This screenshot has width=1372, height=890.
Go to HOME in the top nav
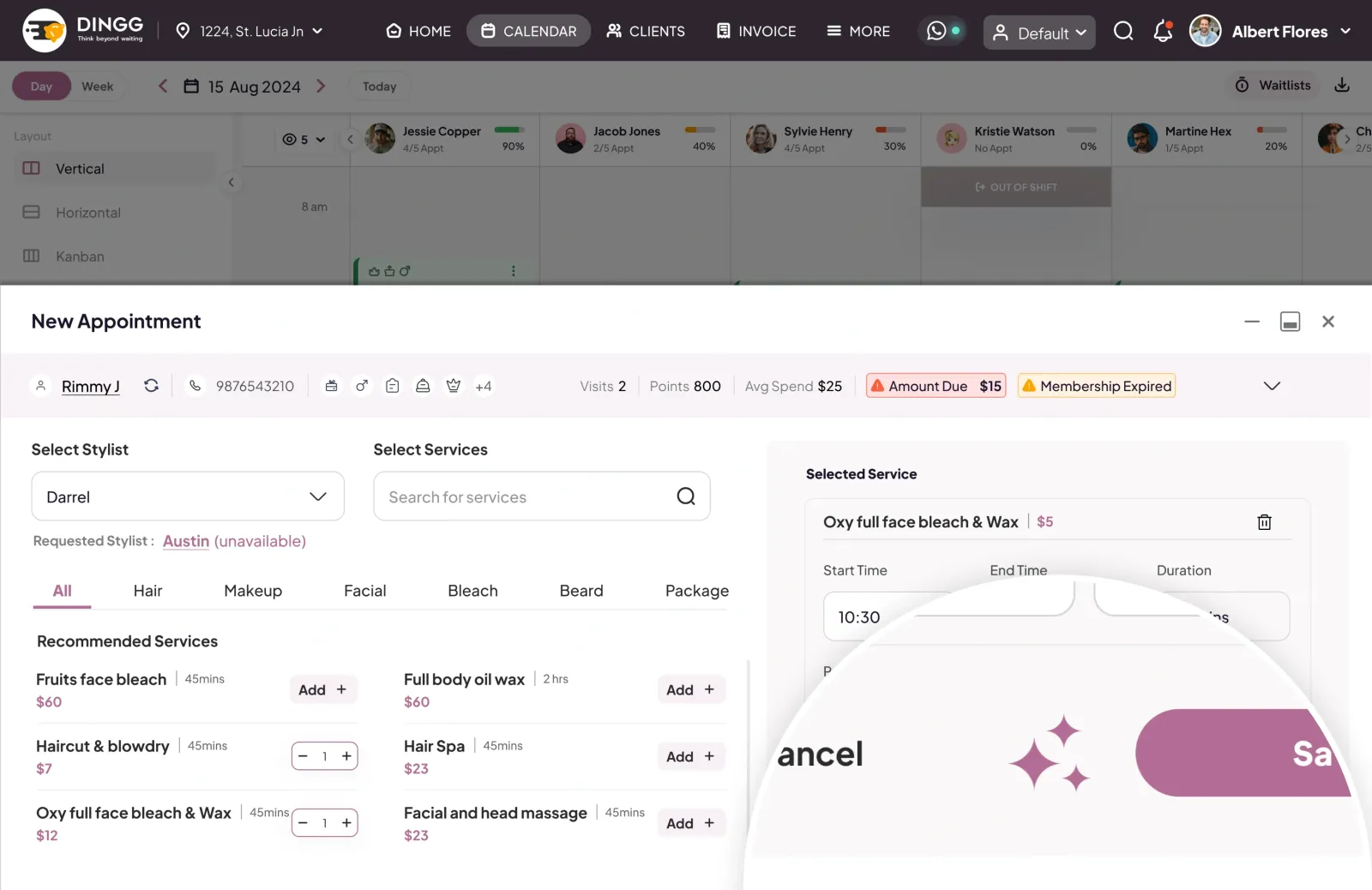[418, 31]
